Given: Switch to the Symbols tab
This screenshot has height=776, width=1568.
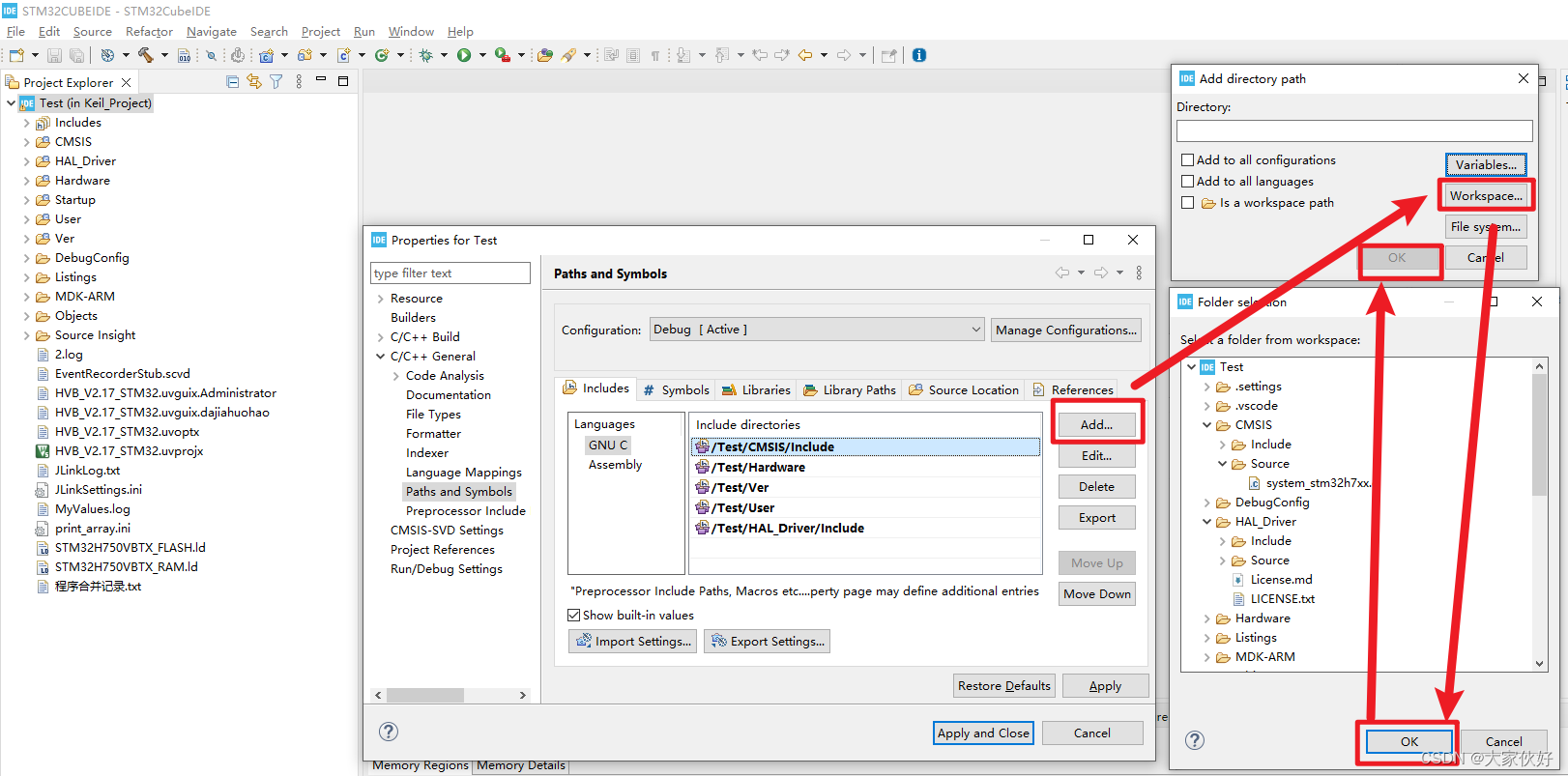Looking at the screenshot, I should click(676, 390).
